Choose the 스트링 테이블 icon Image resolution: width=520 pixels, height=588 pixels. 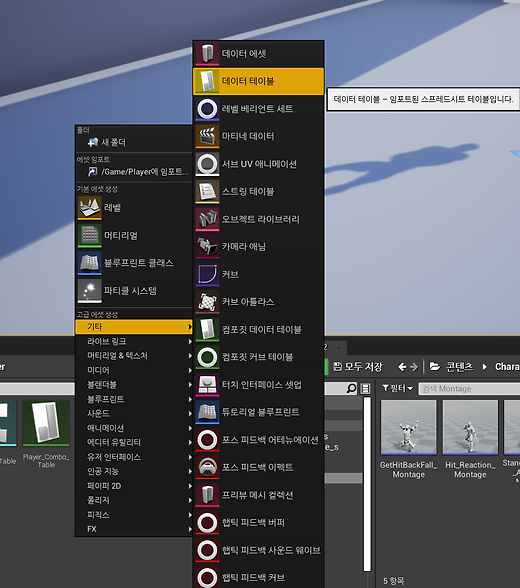(x=207, y=192)
